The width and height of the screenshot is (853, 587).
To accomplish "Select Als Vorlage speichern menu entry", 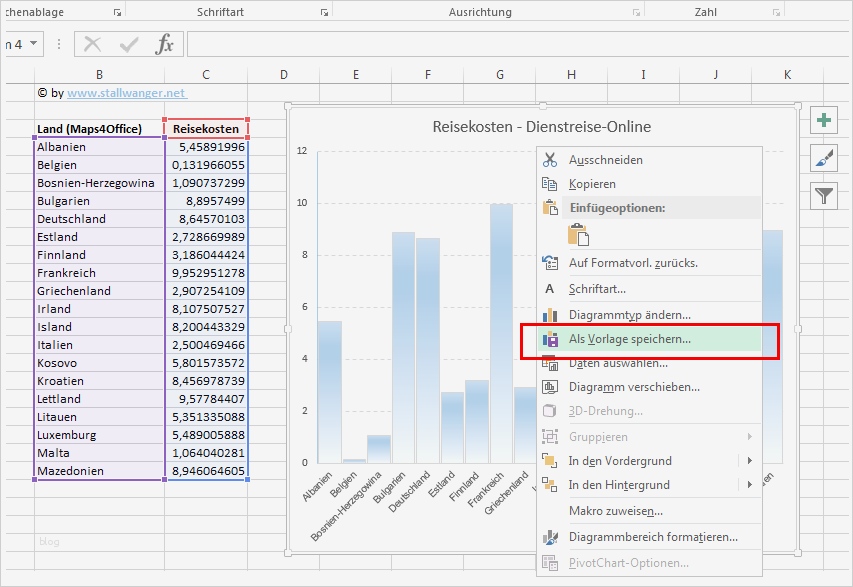I will pos(629,340).
